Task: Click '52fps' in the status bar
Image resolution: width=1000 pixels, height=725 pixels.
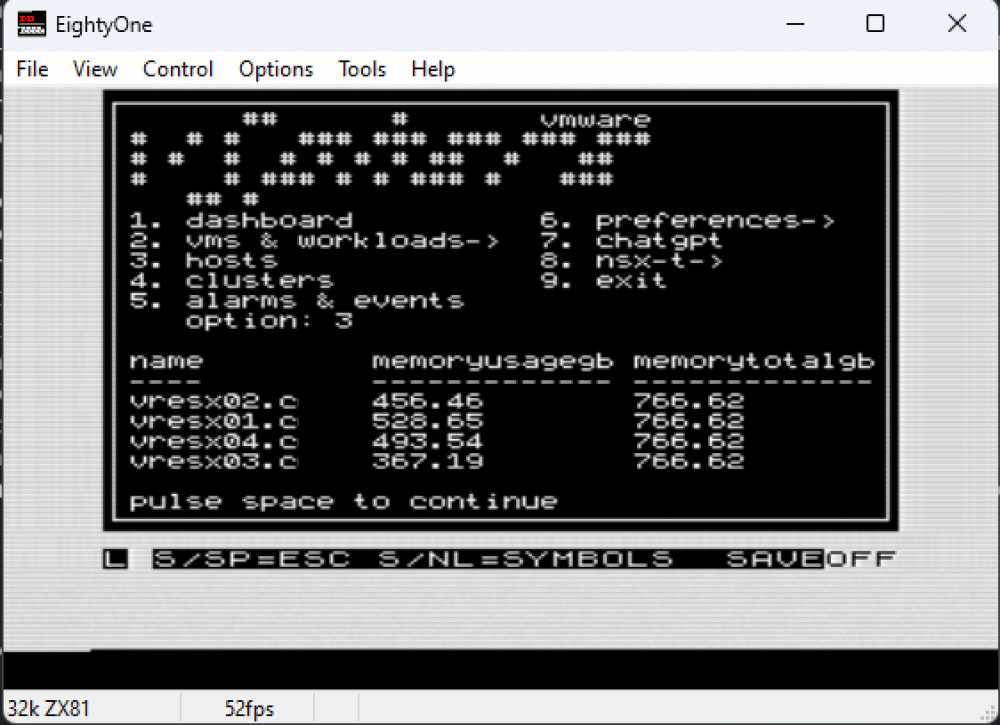Action: pos(249,708)
